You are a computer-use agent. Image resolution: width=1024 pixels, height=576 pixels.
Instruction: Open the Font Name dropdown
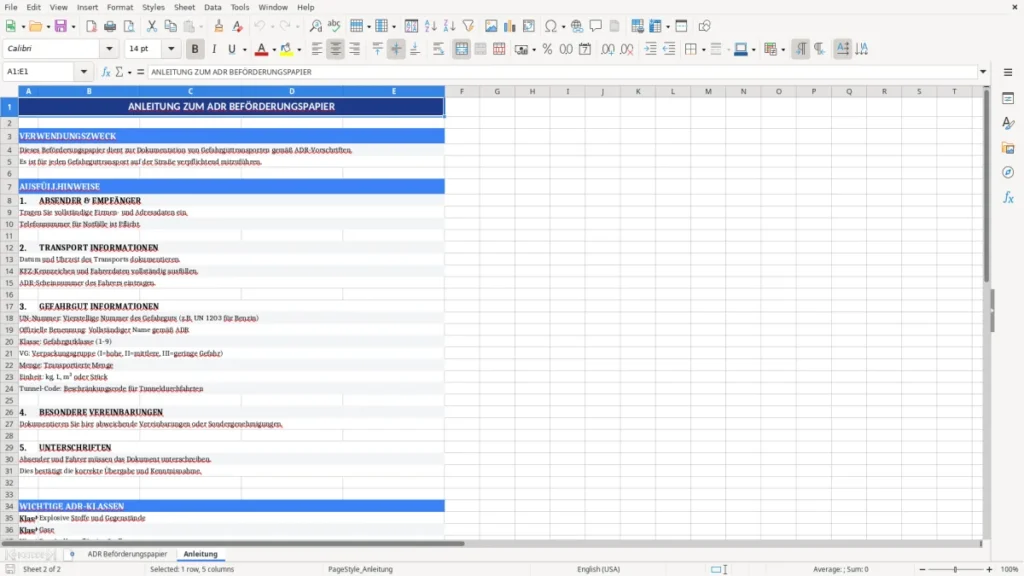(x=109, y=48)
